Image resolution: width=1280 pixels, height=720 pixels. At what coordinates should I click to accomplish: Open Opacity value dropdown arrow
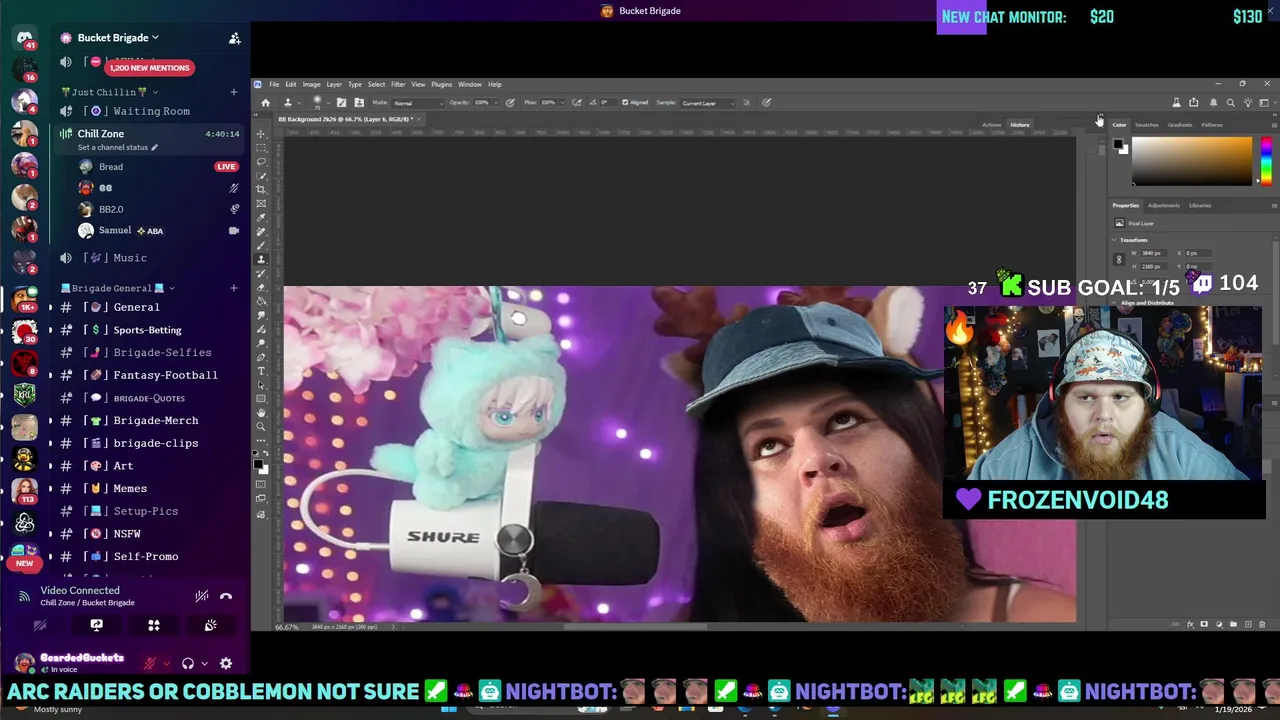point(496,102)
